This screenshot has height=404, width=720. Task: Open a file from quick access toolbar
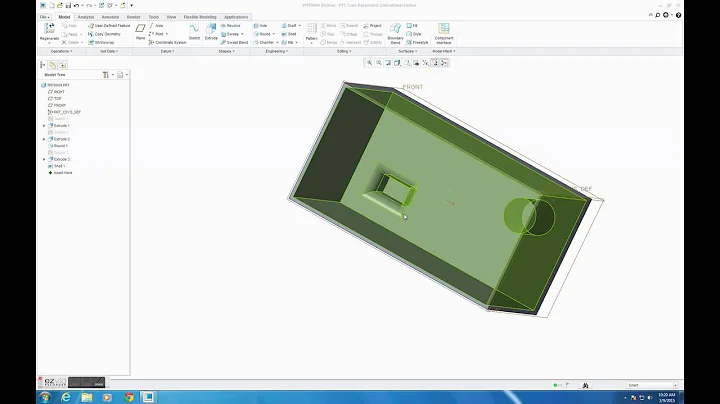60,6
